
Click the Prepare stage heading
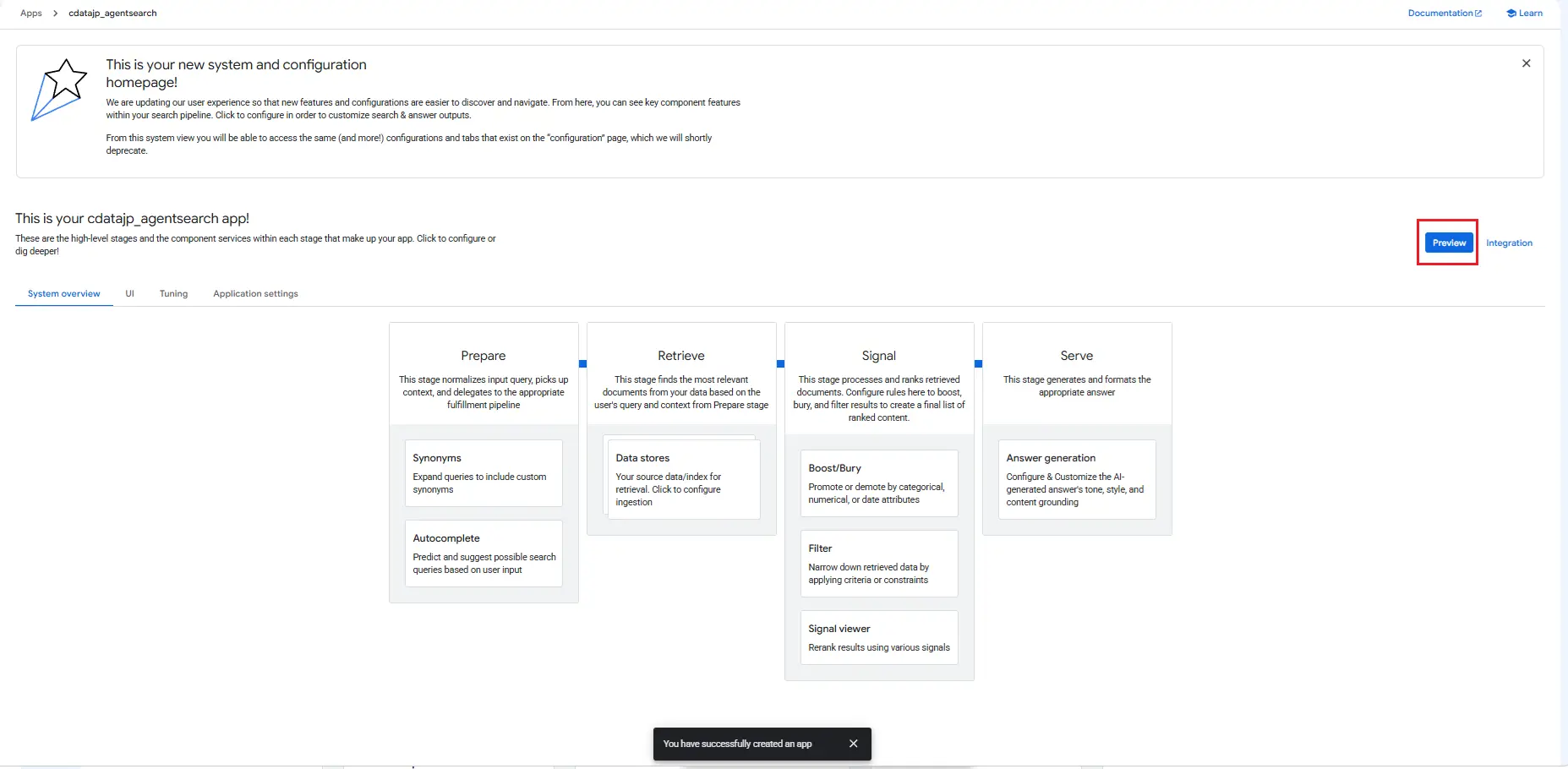(484, 356)
